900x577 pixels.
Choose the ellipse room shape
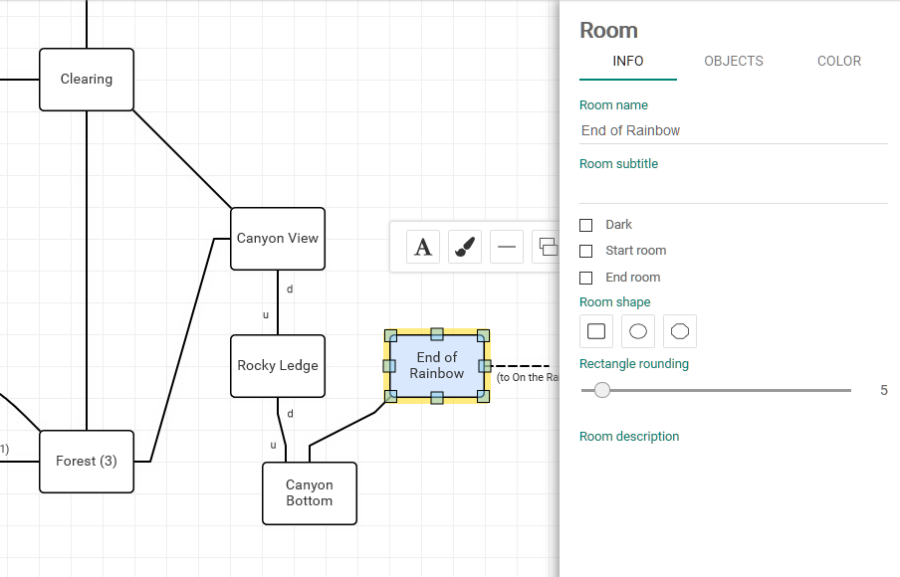(x=638, y=331)
